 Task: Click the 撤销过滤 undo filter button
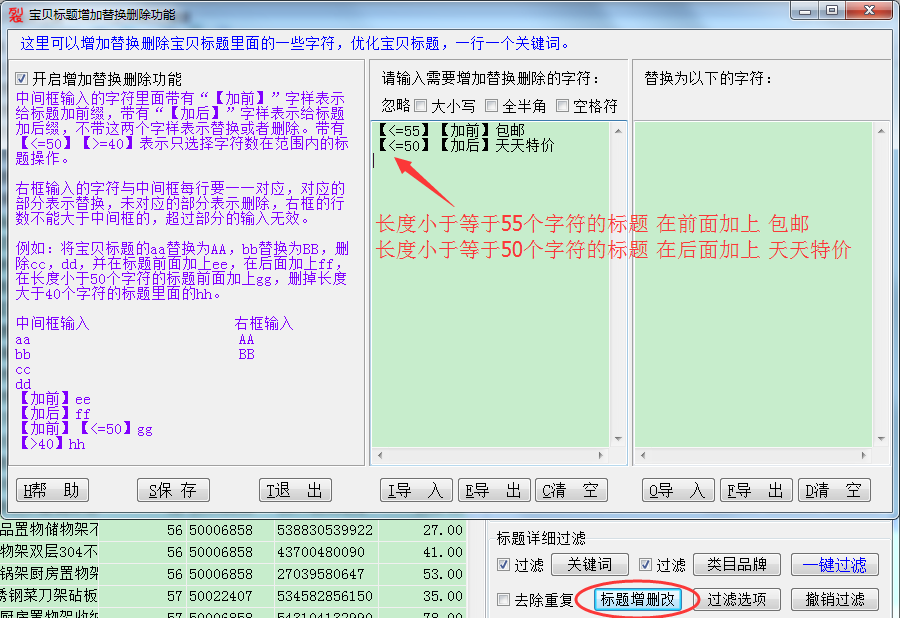point(835,600)
